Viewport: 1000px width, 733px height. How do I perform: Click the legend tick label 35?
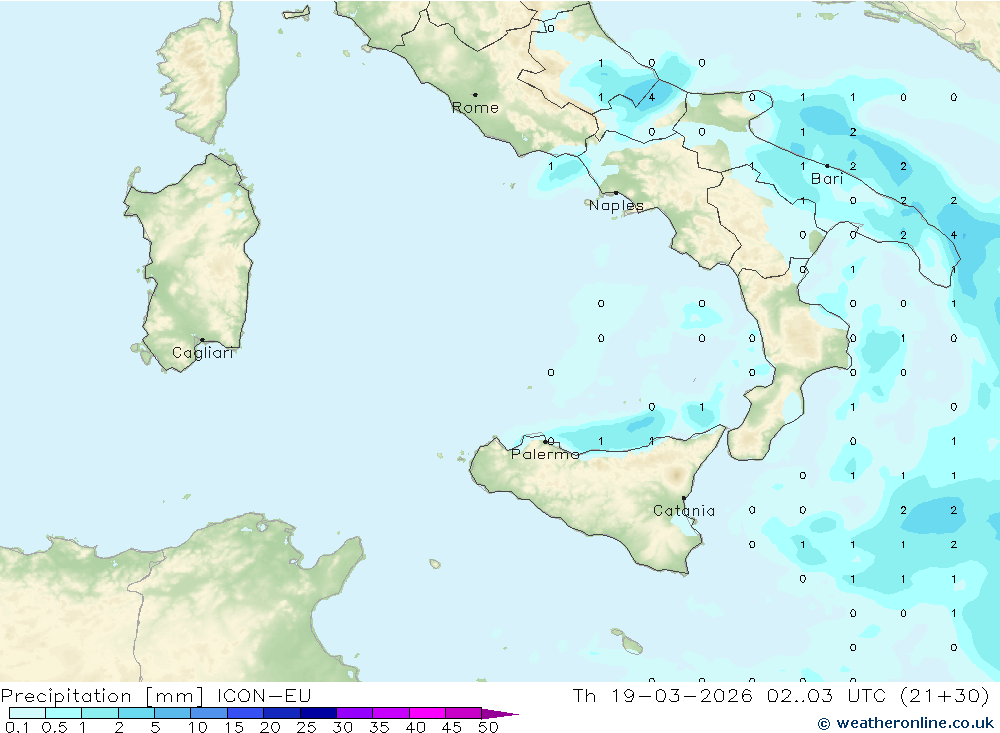point(379,727)
